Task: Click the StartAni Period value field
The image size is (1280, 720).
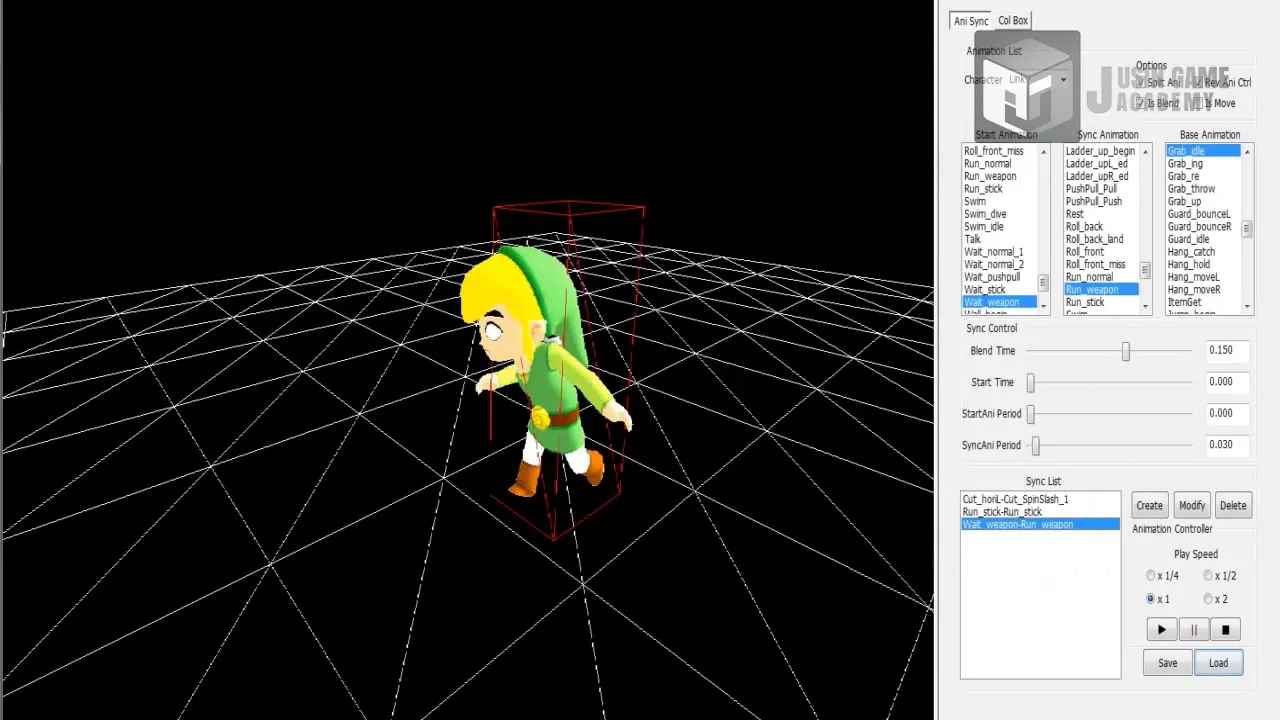Action: pos(1227,413)
